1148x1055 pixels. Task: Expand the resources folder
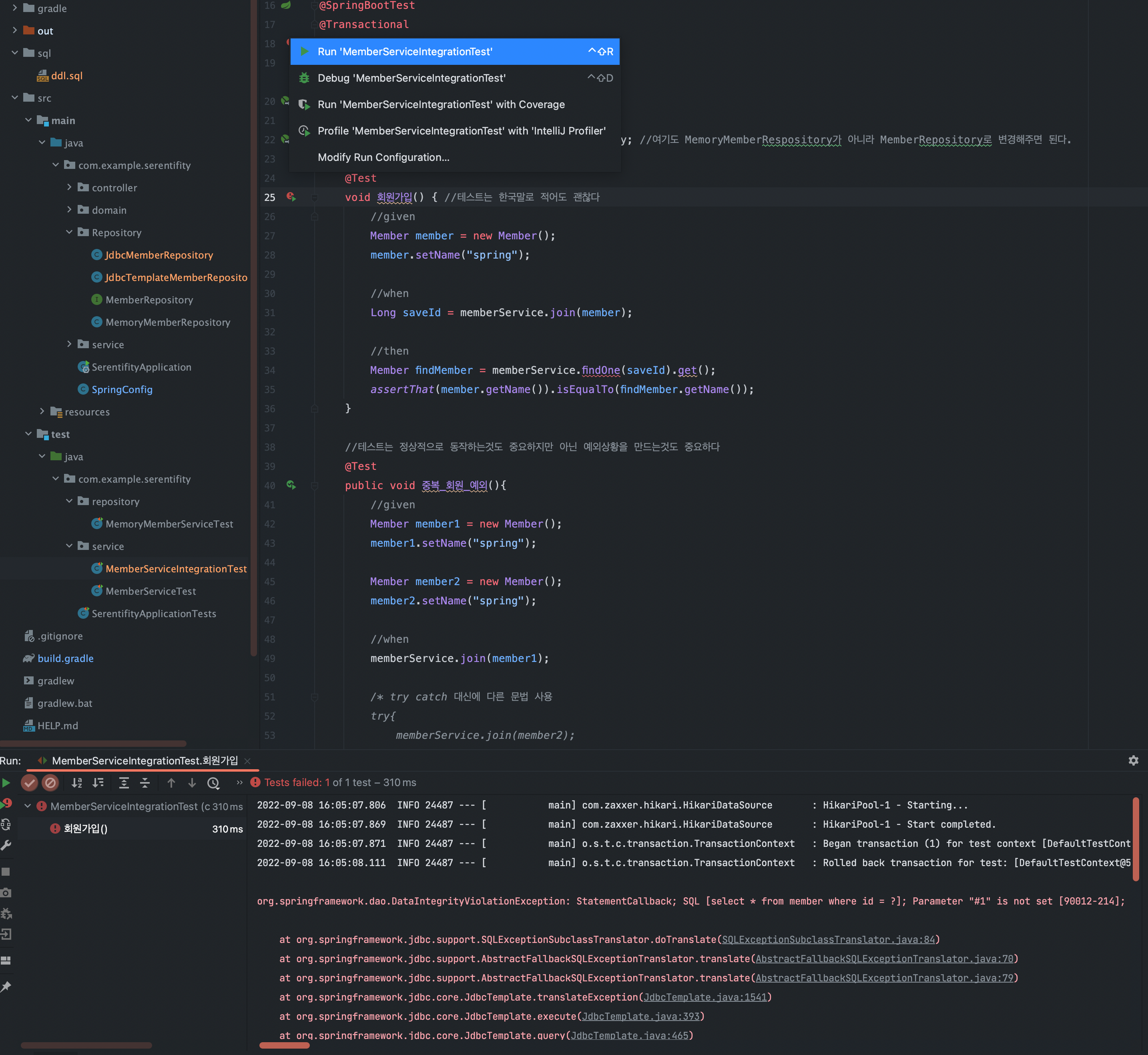(42, 411)
